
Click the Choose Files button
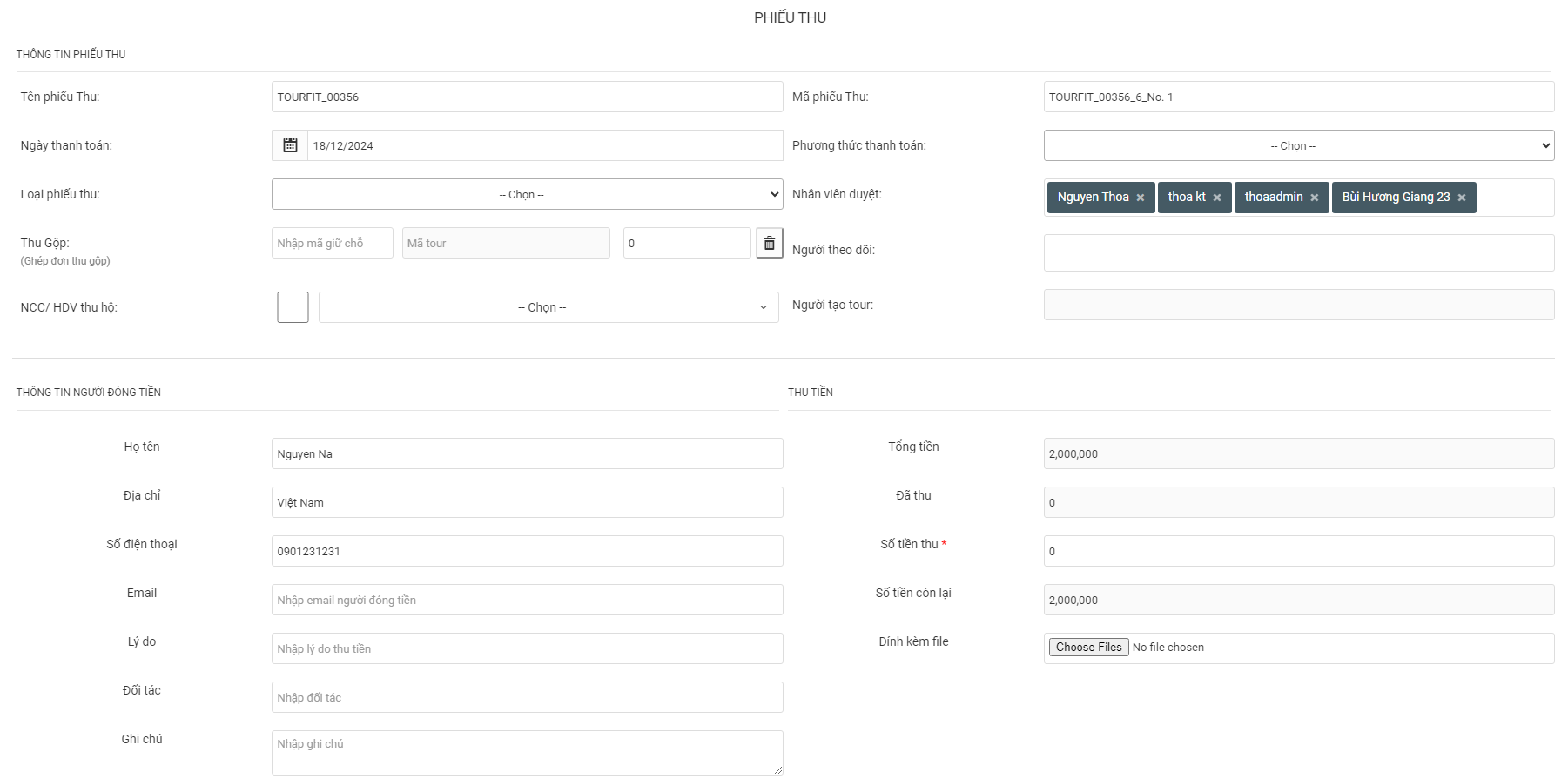tap(1088, 647)
